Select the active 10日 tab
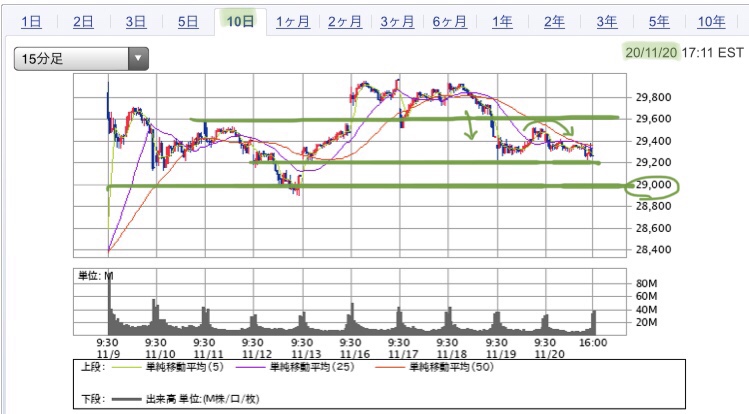 [240, 21]
